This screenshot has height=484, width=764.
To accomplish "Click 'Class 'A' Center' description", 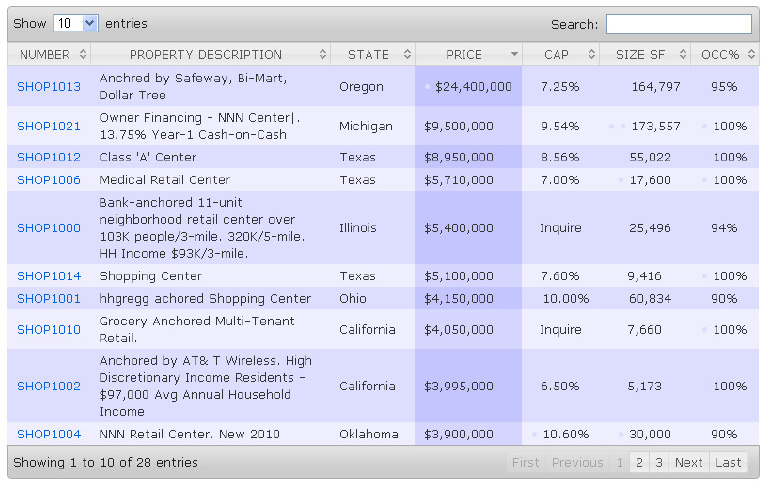I will pos(148,157).
